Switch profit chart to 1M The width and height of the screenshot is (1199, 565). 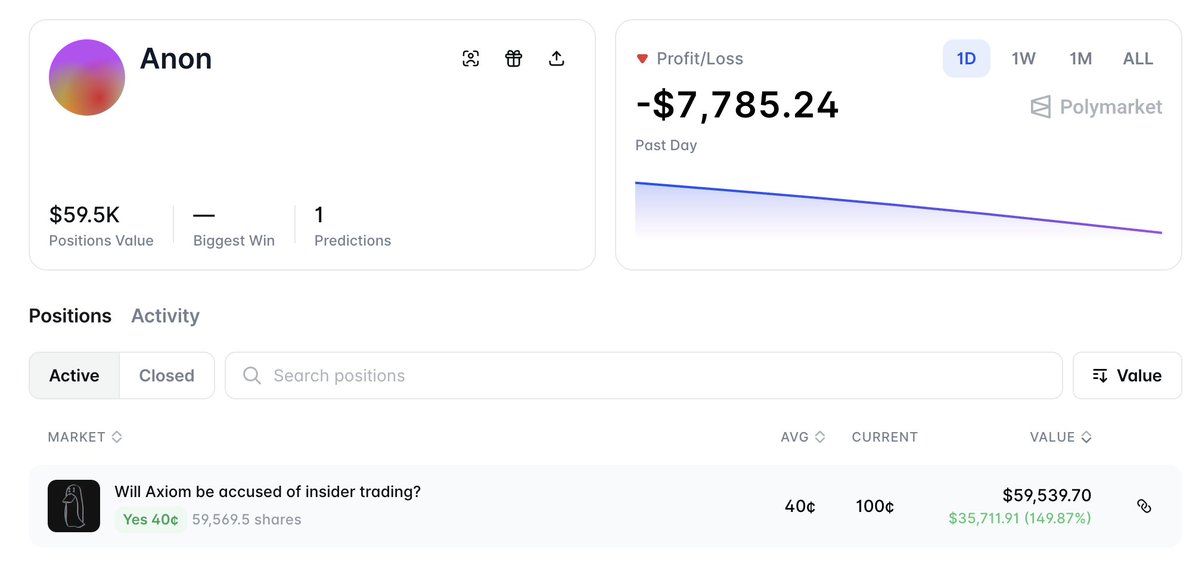coord(1080,58)
